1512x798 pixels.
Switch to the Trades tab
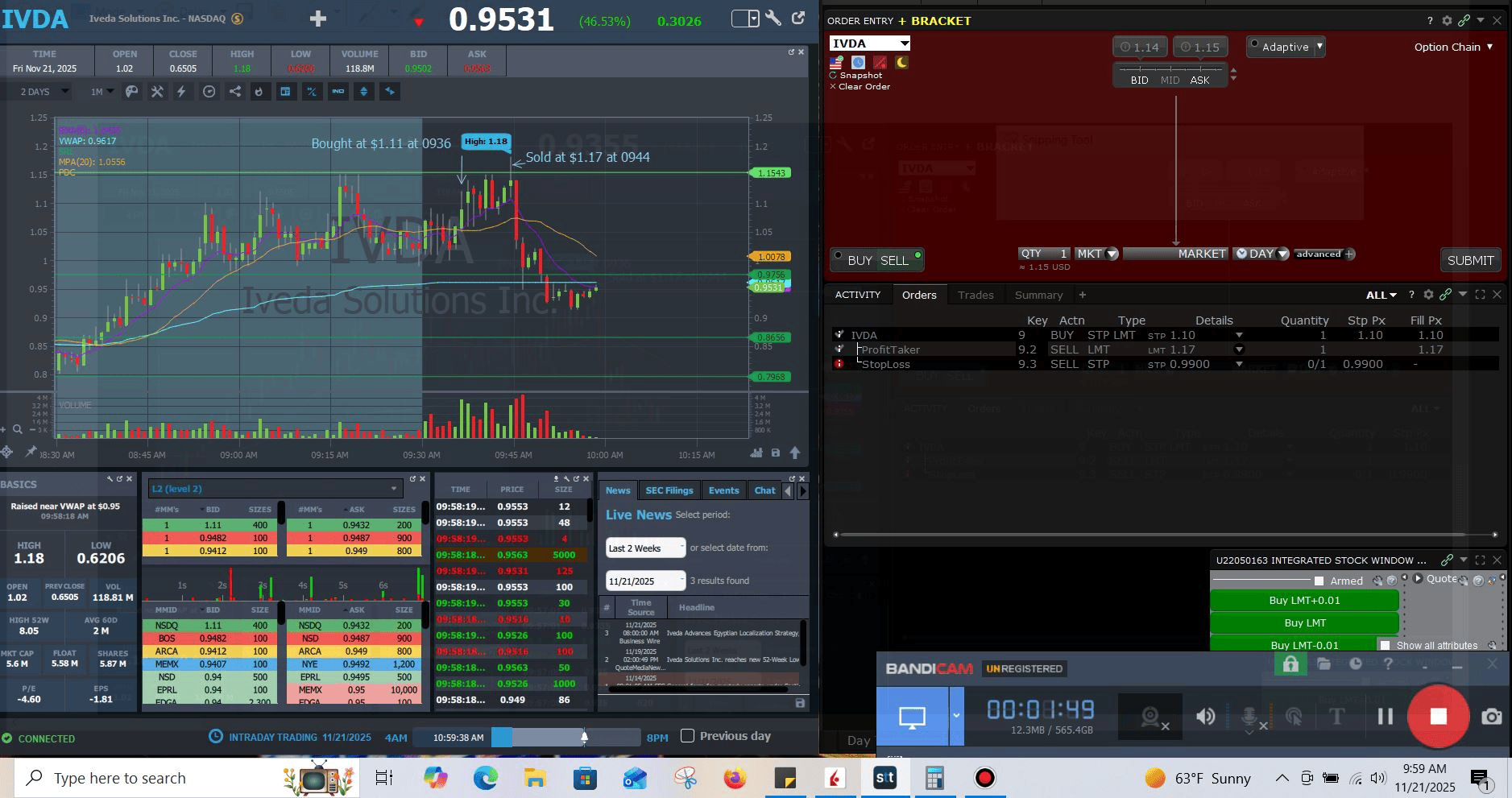coord(976,295)
